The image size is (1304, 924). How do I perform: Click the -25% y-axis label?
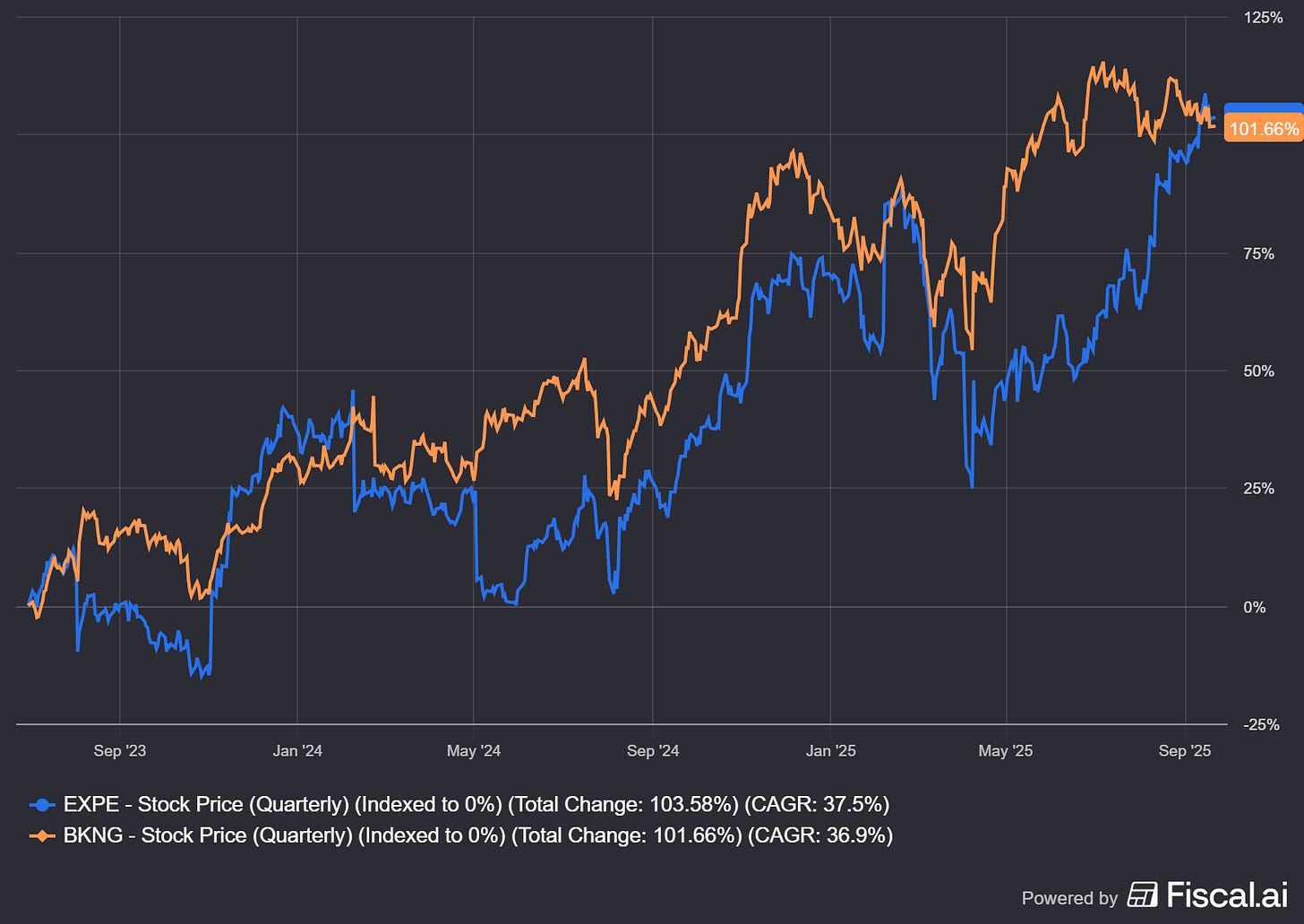[x=1261, y=725]
